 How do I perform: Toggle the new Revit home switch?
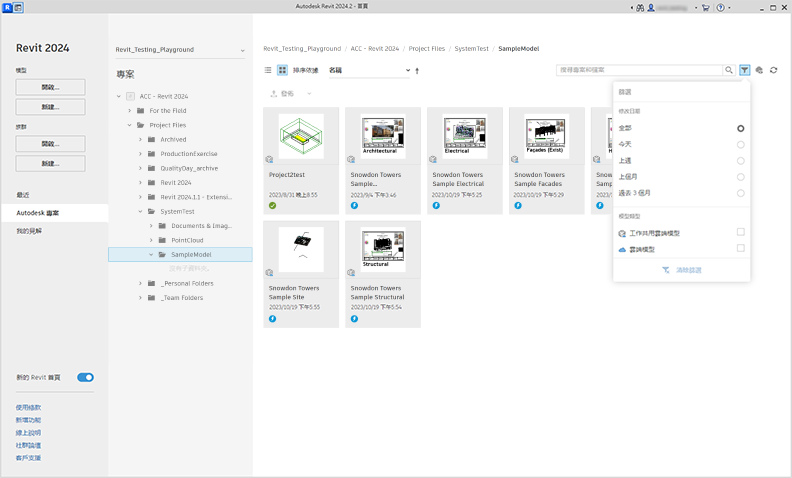pyautogui.click(x=85, y=377)
